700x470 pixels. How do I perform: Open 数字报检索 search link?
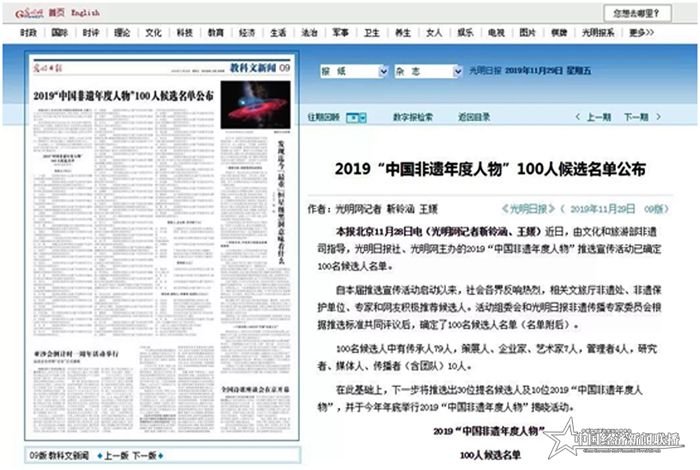[x=412, y=117]
